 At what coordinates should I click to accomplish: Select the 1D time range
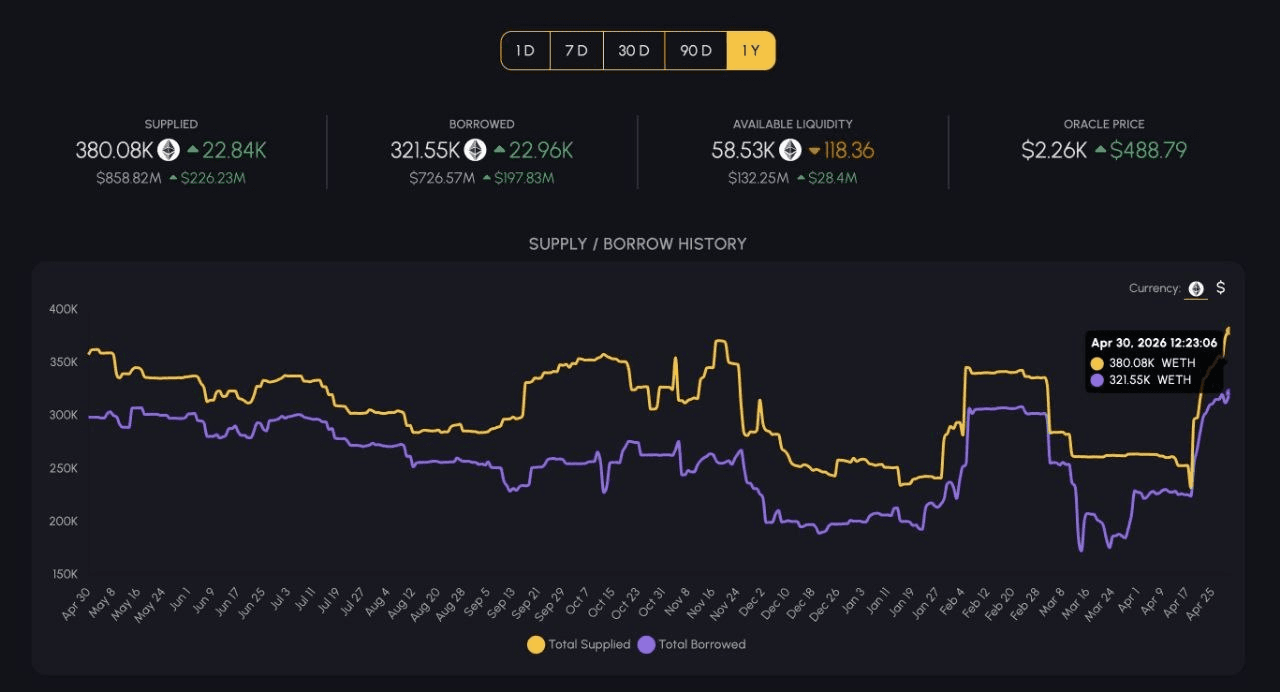(x=526, y=51)
